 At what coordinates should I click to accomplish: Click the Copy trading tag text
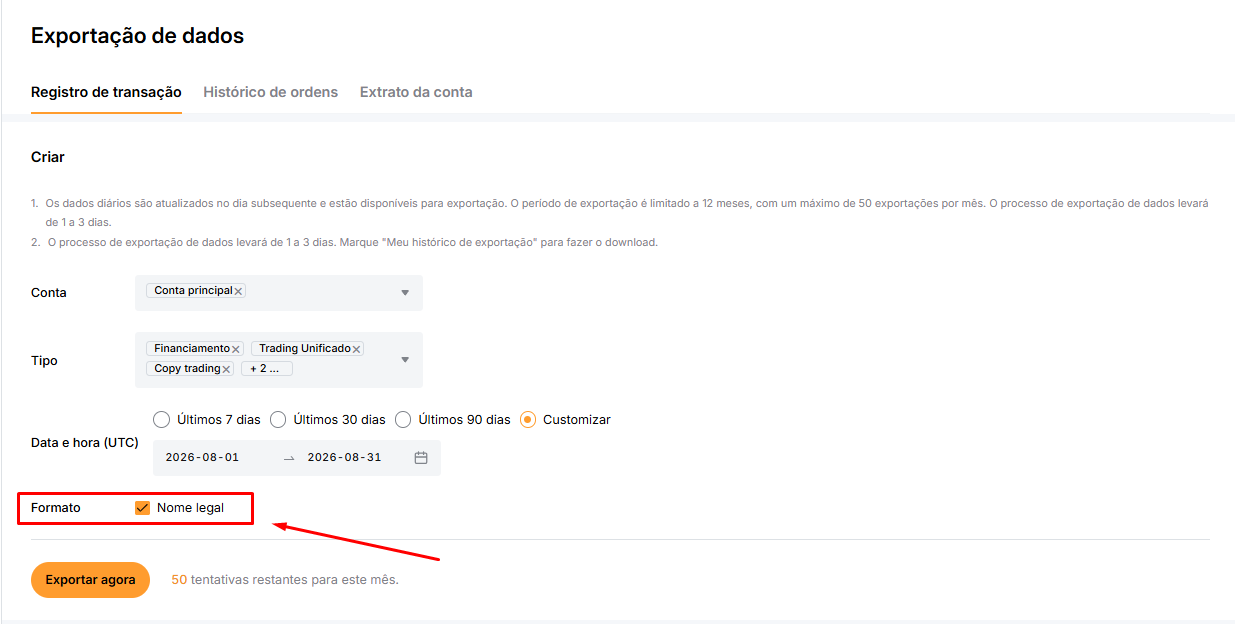point(187,368)
